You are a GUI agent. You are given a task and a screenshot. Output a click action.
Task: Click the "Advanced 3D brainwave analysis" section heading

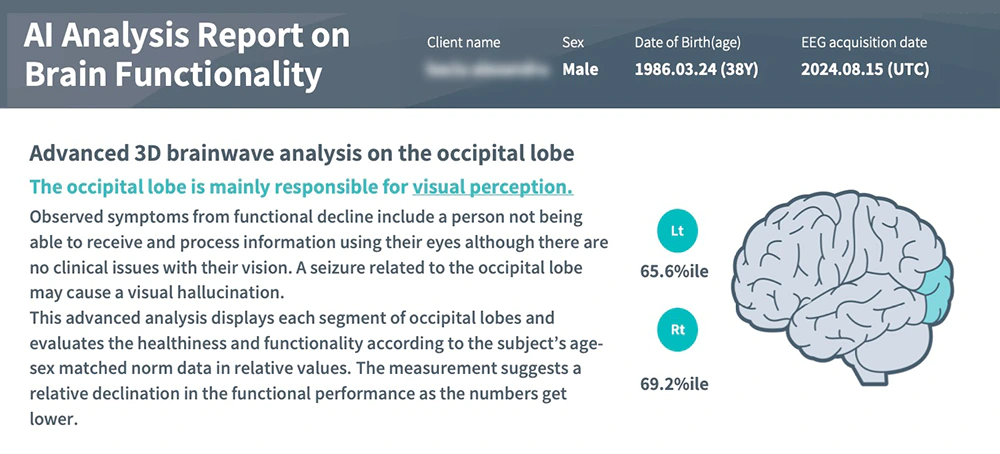coord(301,154)
